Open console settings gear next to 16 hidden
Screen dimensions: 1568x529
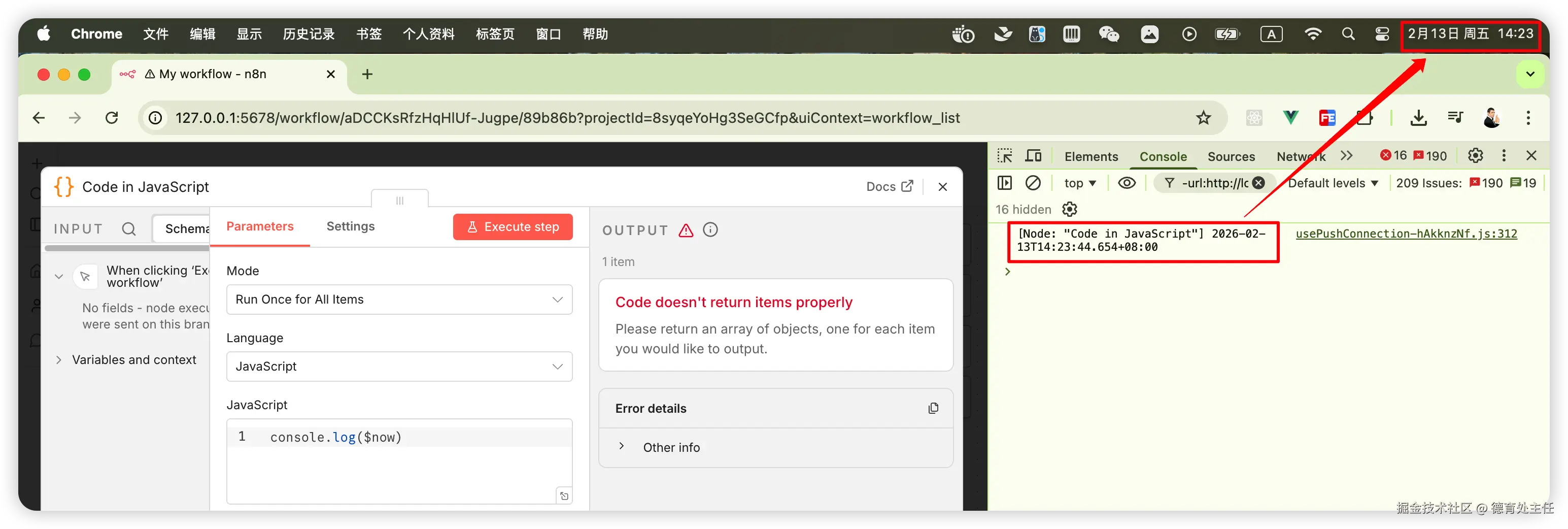click(1070, 209)
